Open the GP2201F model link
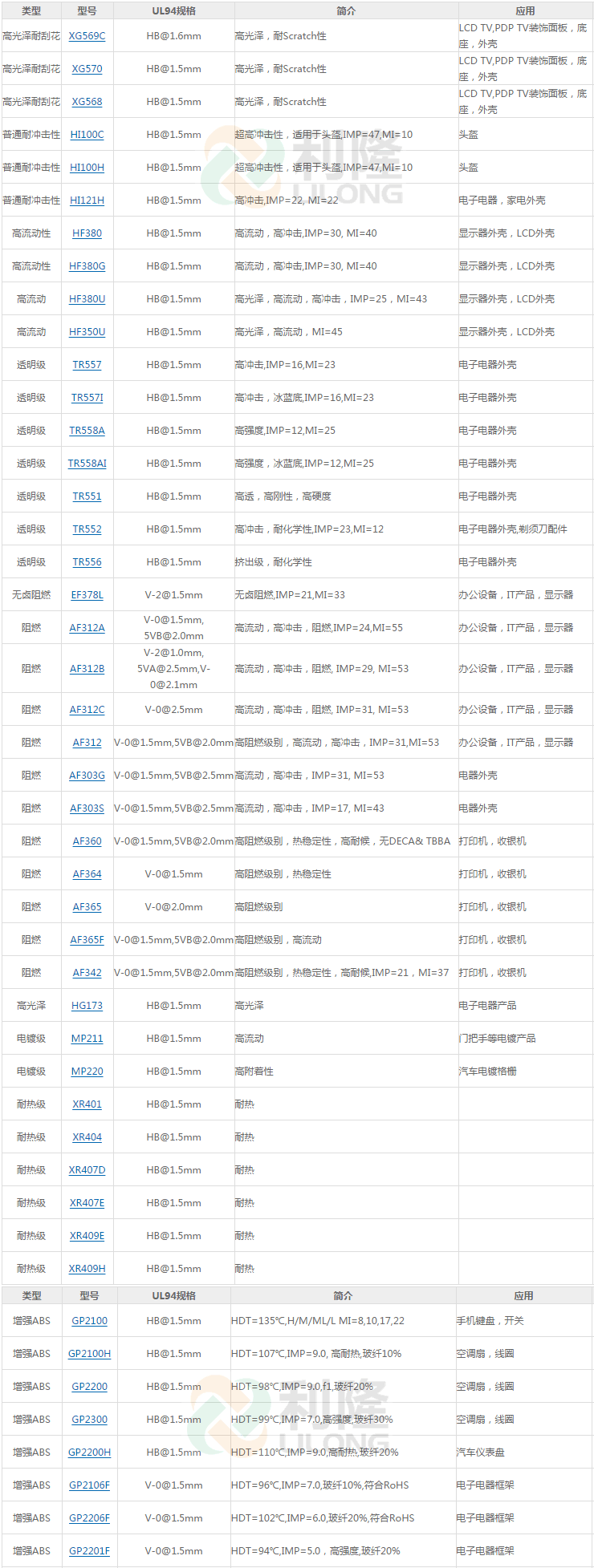 [x=89, y=1551]
